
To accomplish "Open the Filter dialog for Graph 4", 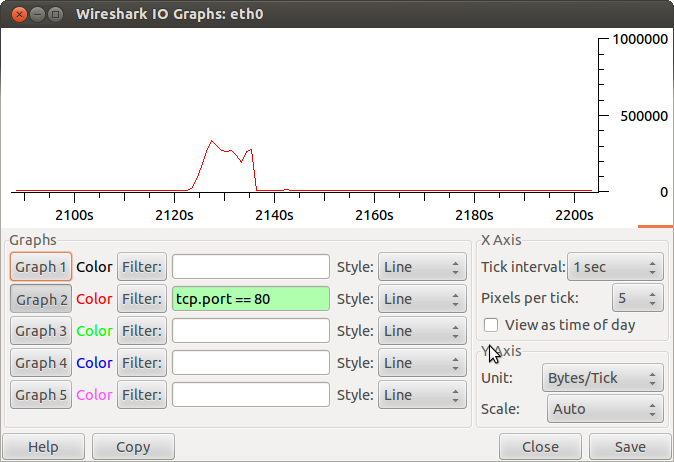I will point(142,363).
